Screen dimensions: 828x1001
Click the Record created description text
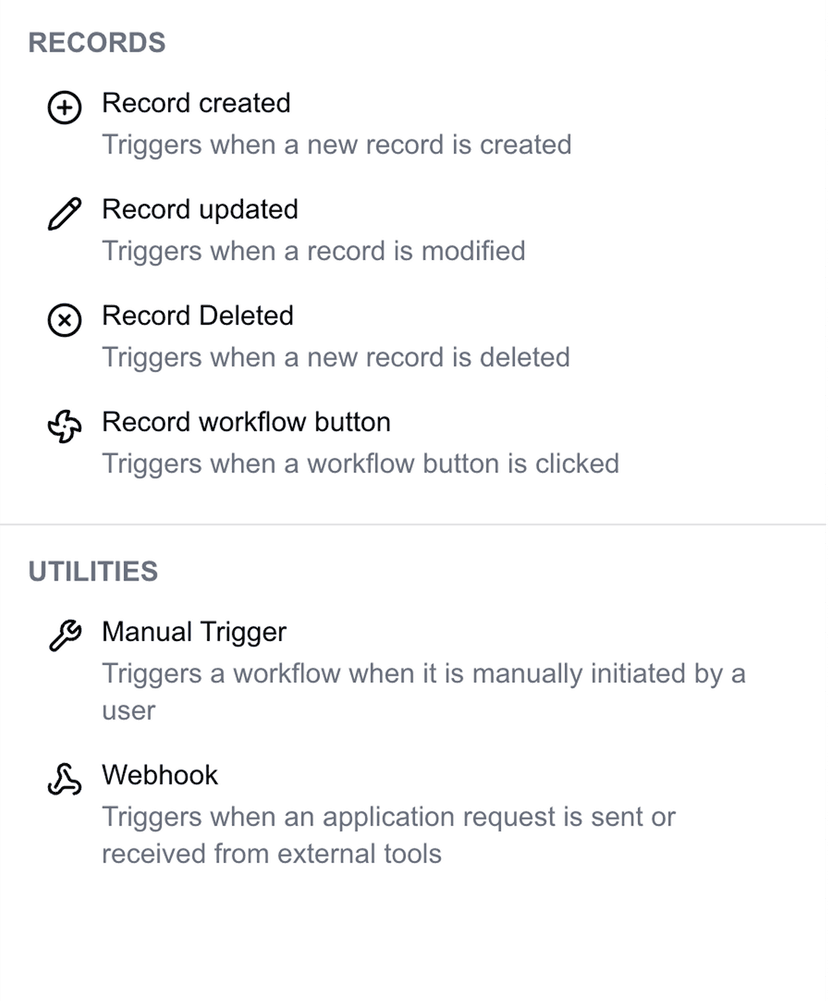[336, 145]
